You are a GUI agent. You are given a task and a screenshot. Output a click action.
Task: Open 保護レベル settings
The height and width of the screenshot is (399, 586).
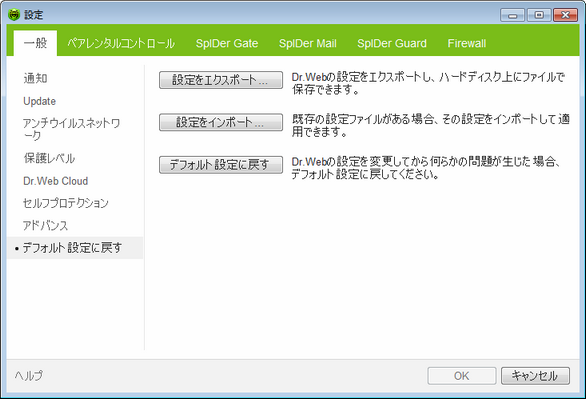click(x=49, y=158)
